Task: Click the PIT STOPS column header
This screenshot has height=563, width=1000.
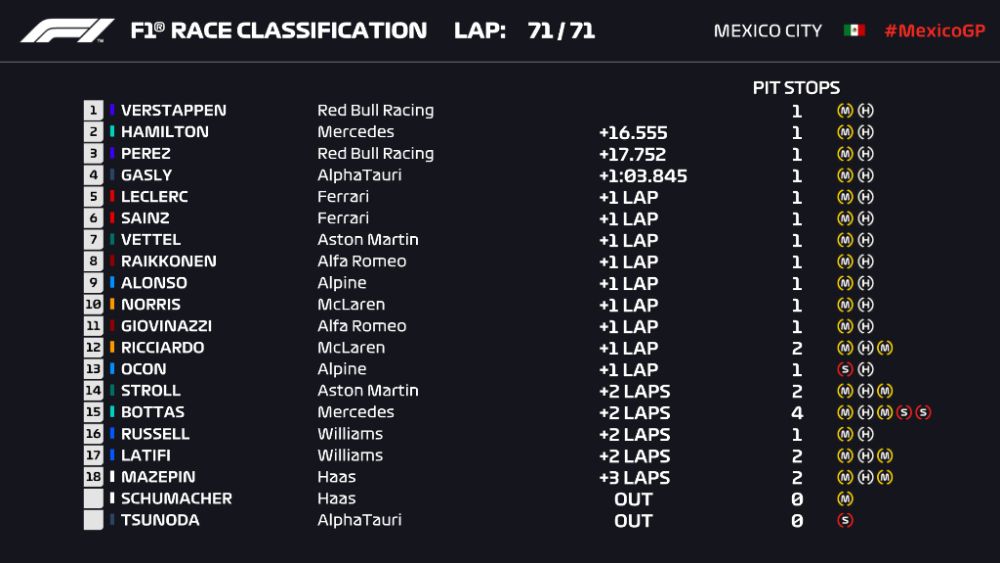Action: (x=796, y=88)
